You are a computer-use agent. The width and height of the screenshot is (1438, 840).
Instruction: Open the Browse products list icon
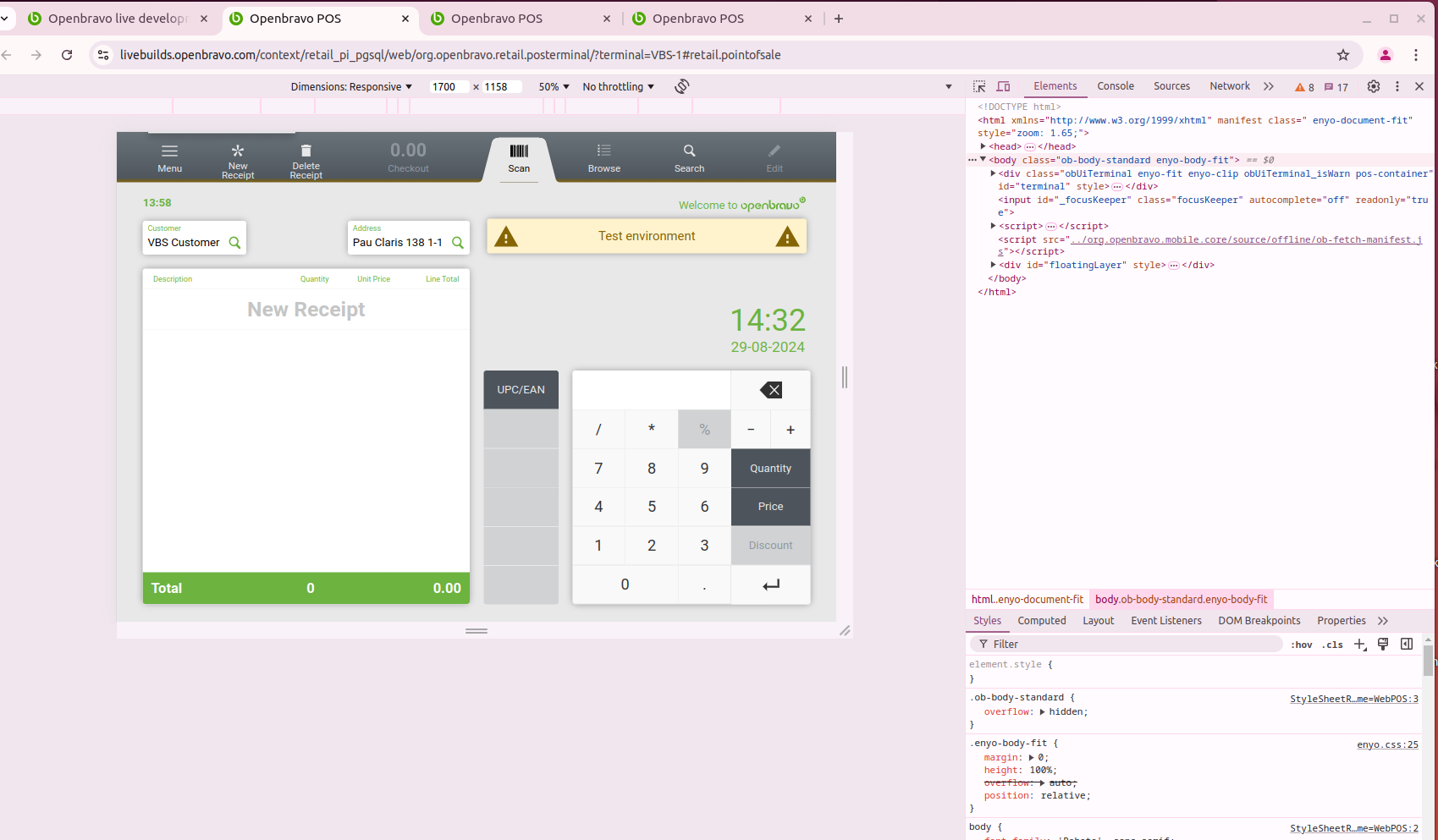tap(603, 151)
